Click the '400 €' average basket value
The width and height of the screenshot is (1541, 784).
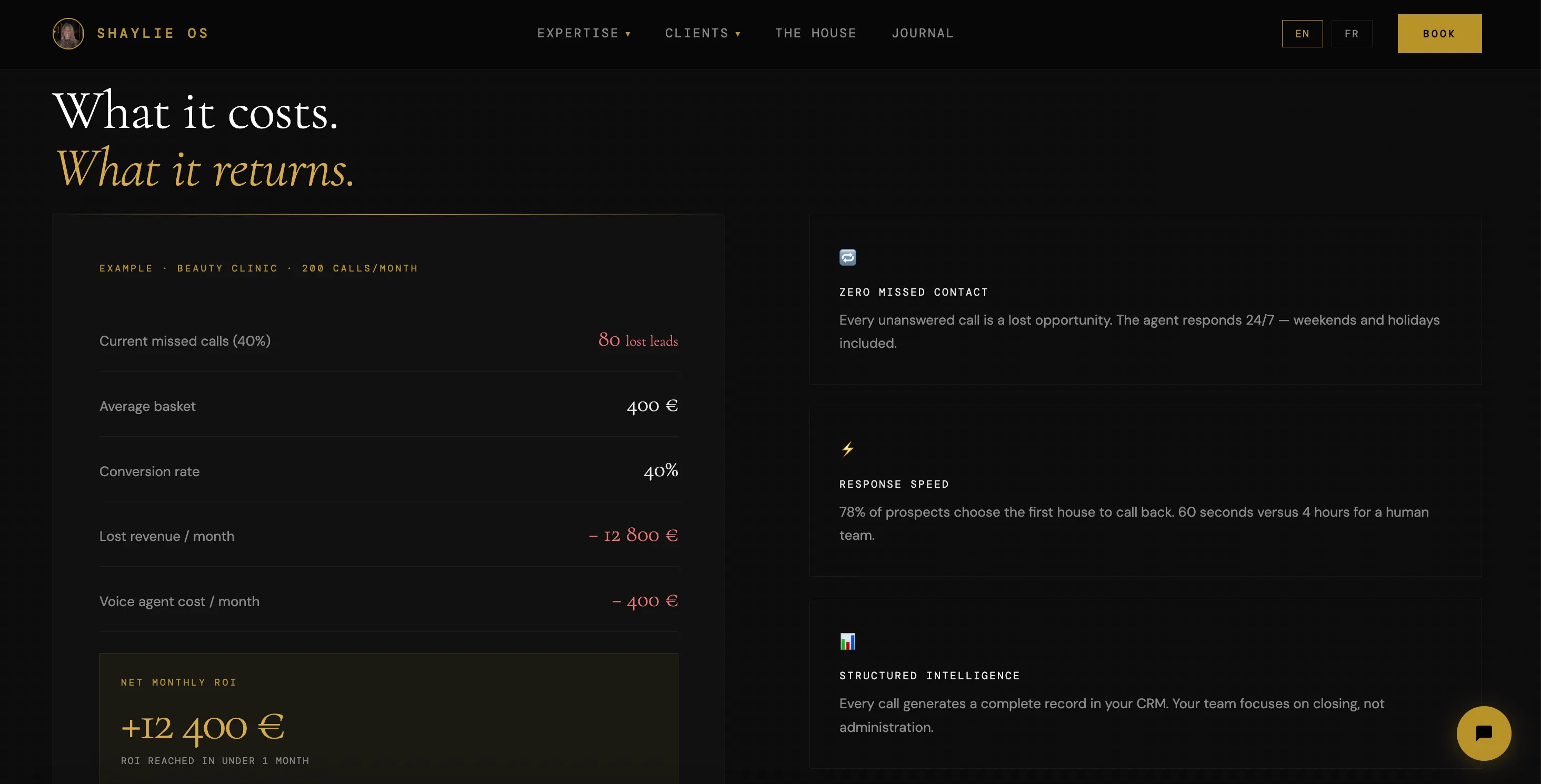click(652, 406)
